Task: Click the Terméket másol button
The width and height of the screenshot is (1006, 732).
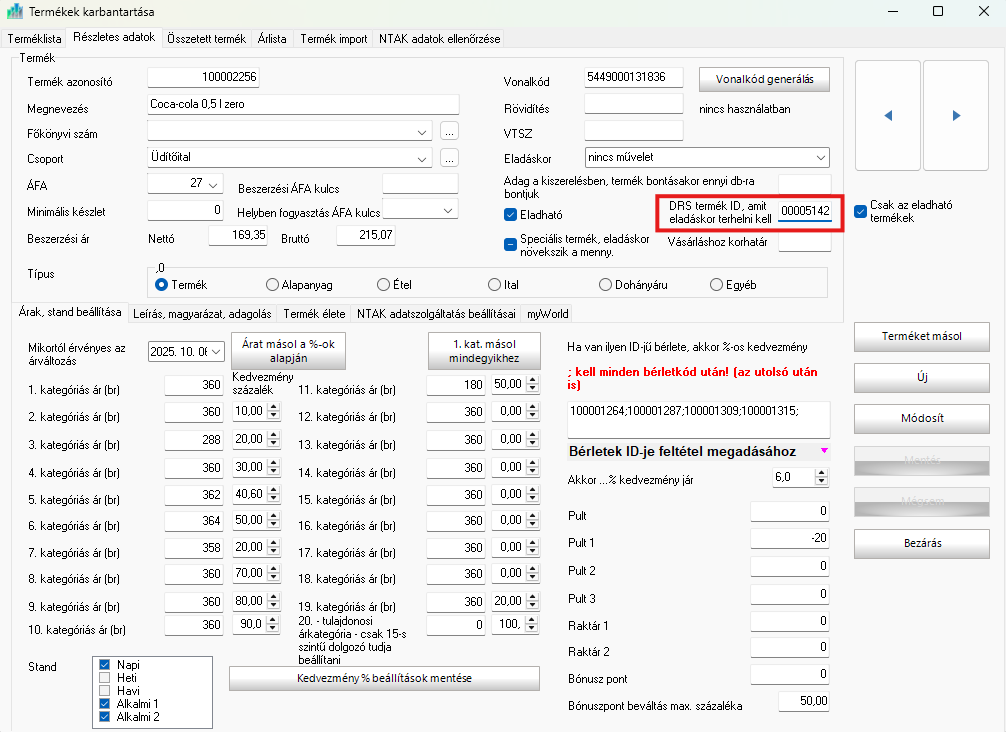Action: coord(921,336)
